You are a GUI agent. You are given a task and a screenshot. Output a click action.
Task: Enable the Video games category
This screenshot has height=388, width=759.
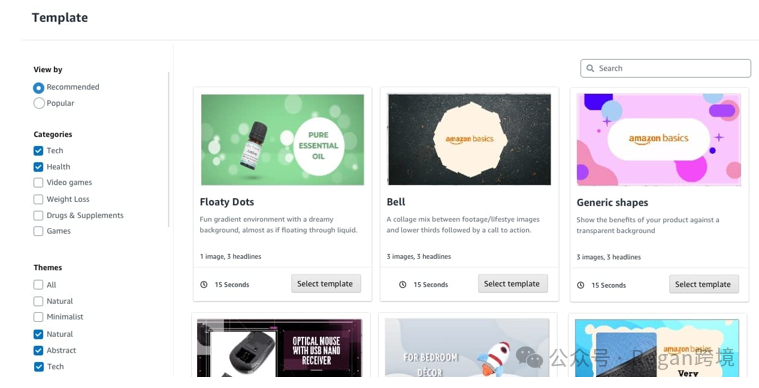point(38,183)
